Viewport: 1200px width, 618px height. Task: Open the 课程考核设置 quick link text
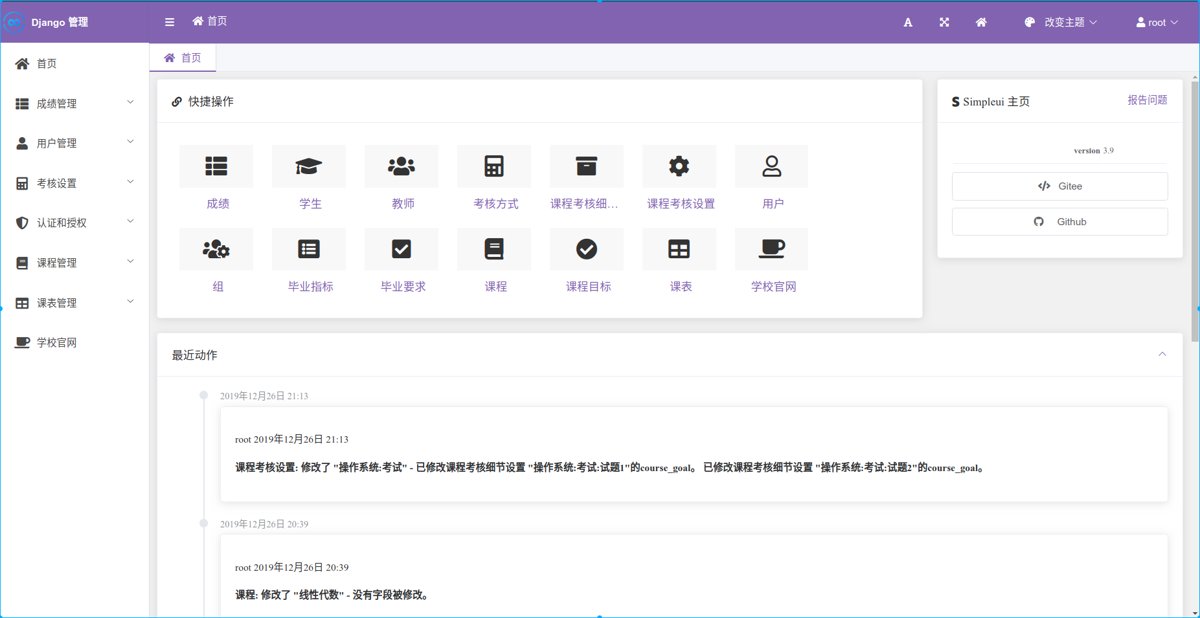681,204
